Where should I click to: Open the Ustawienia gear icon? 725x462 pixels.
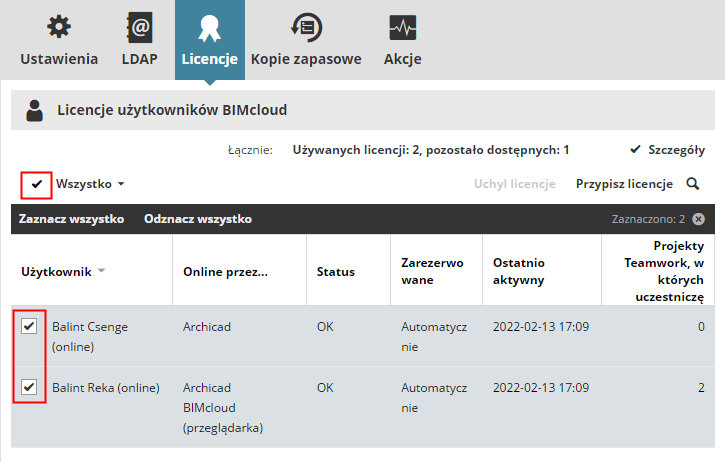59,27
